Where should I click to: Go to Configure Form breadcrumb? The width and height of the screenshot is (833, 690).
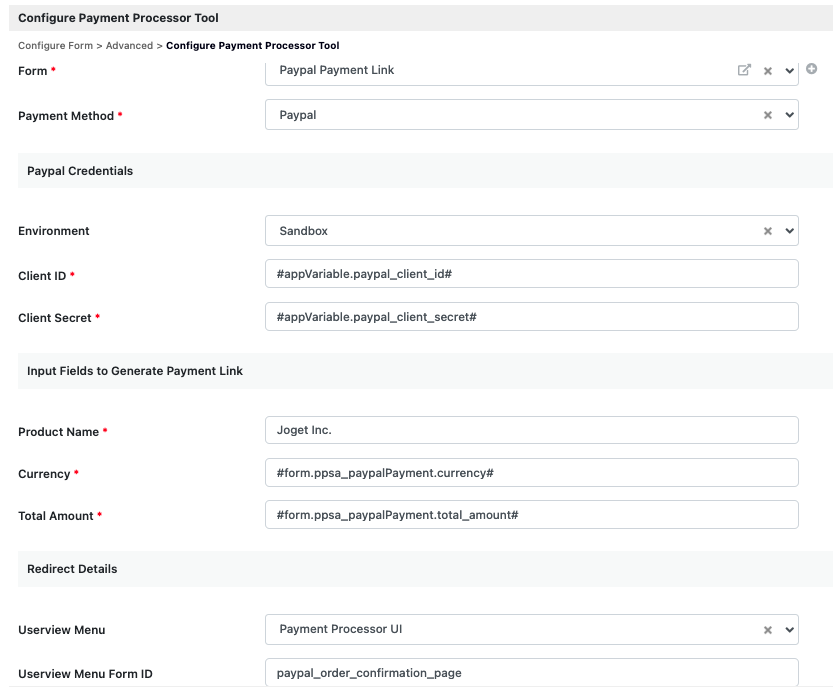tap(55, 46)
